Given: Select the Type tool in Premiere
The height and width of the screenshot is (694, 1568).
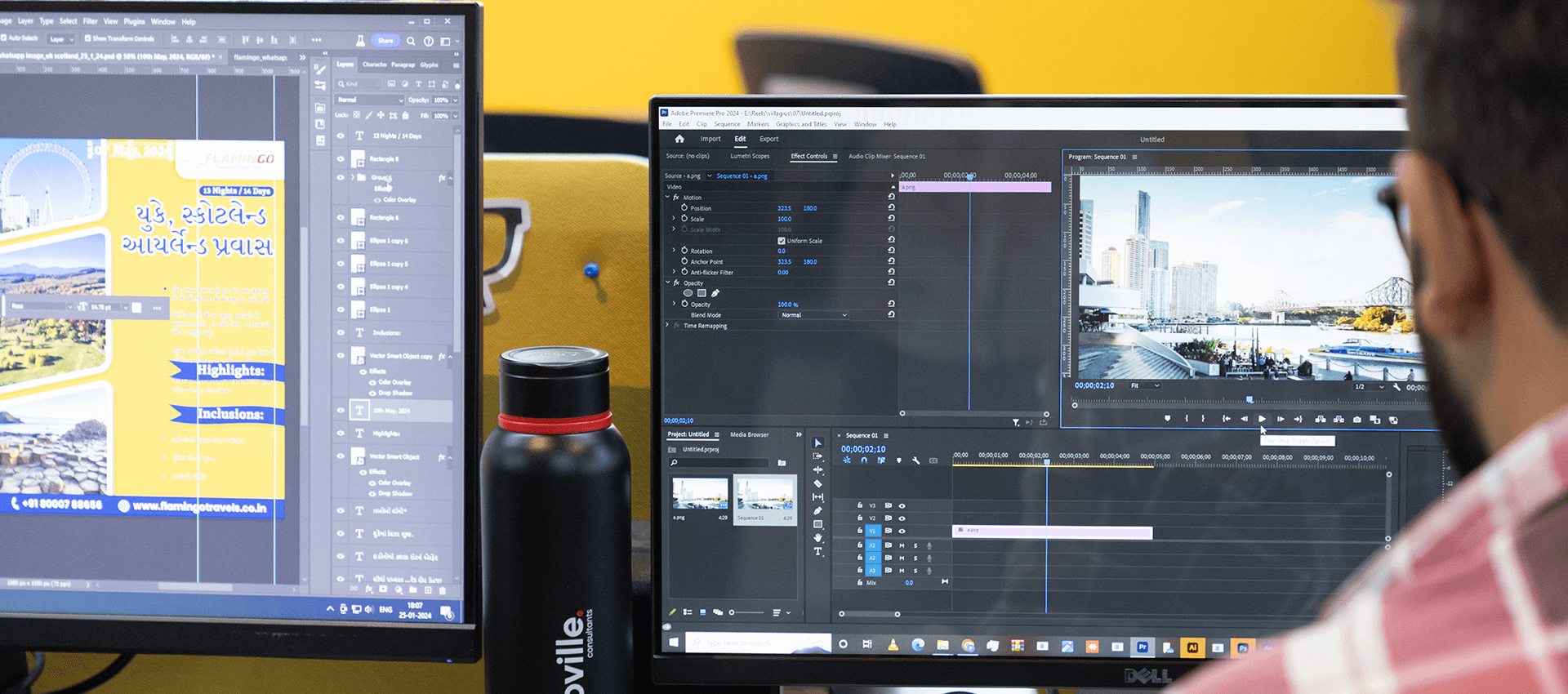Looking at the screenshot, I should (x=818, y=551).
